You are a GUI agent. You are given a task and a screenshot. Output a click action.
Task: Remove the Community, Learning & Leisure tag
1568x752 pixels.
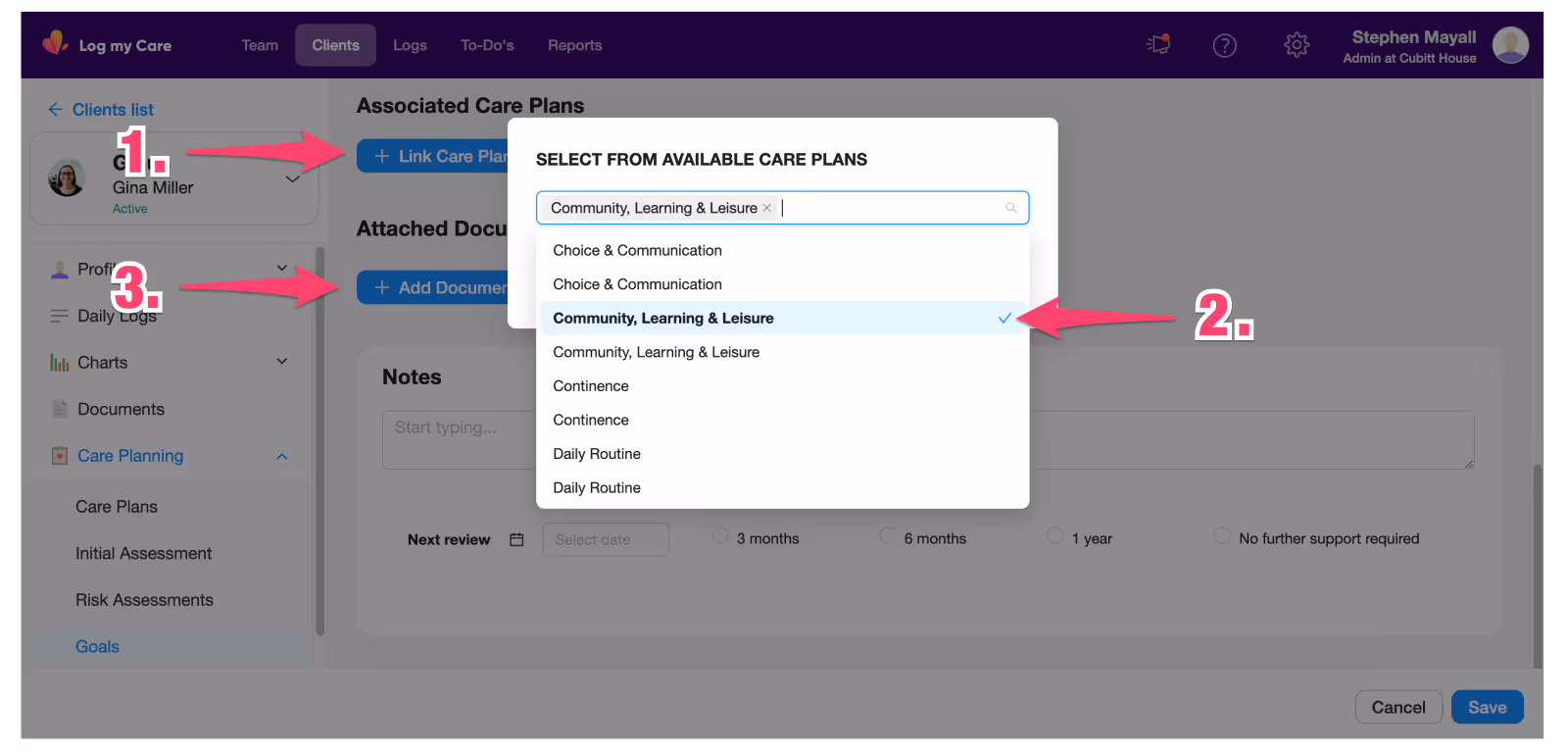(x=766, y=208)
